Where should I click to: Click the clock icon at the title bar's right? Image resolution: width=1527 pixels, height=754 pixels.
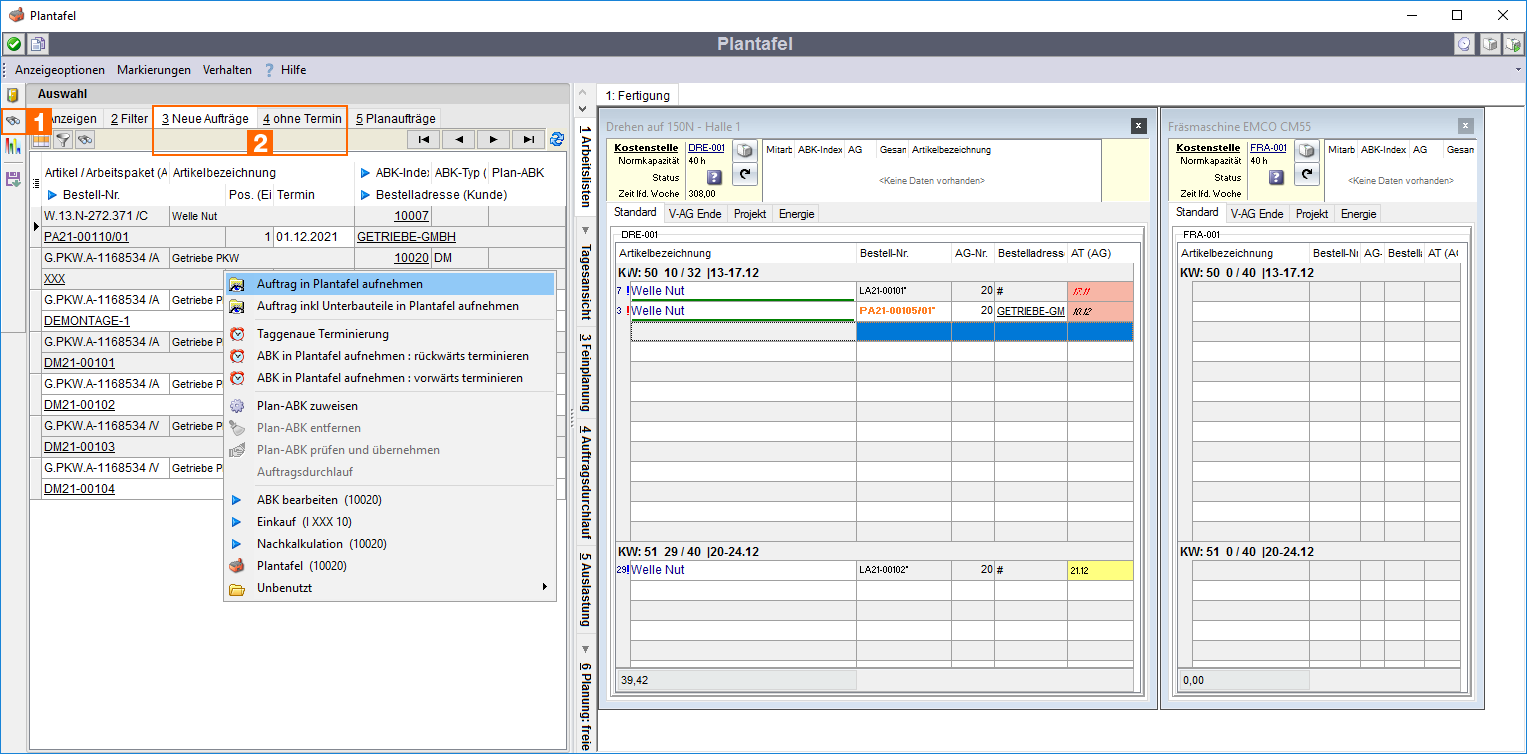click(x=1465, y=44)
